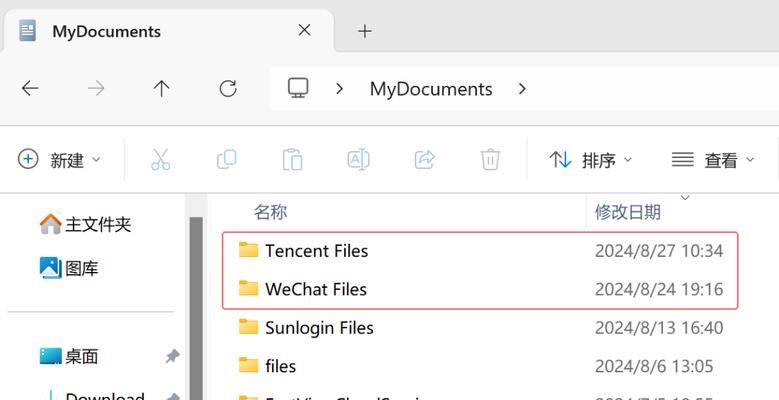Click the Share icon in toolbar
The width and height of the screenshot is (779, 400).
(425, 160)
